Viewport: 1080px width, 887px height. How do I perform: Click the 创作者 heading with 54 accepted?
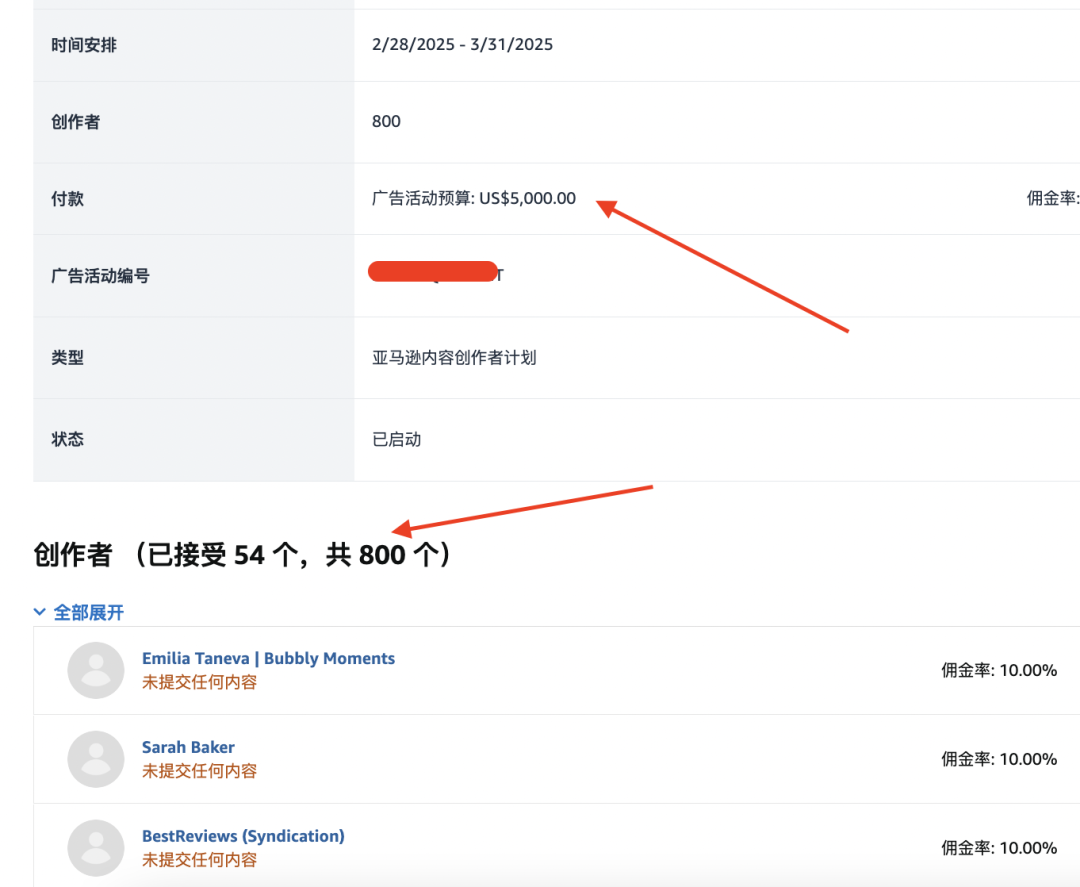[242, 554]
